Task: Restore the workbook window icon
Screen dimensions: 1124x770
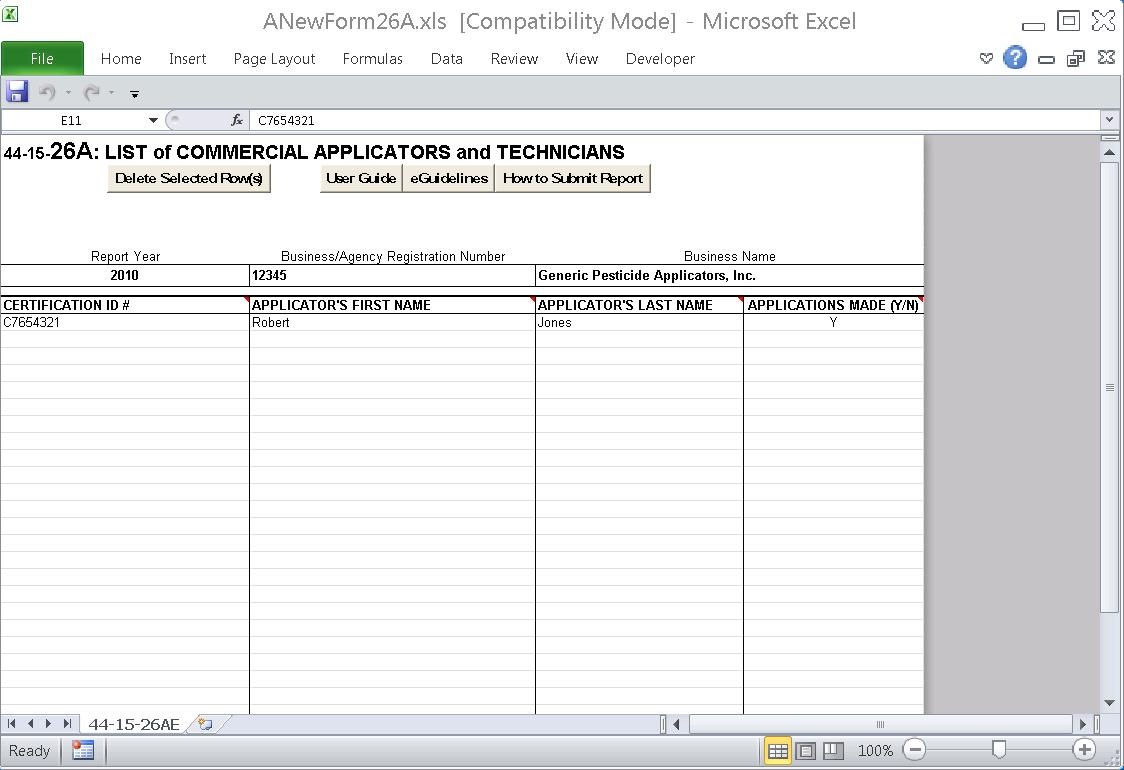Action: pyautogui.click(x=1075, y=59)
